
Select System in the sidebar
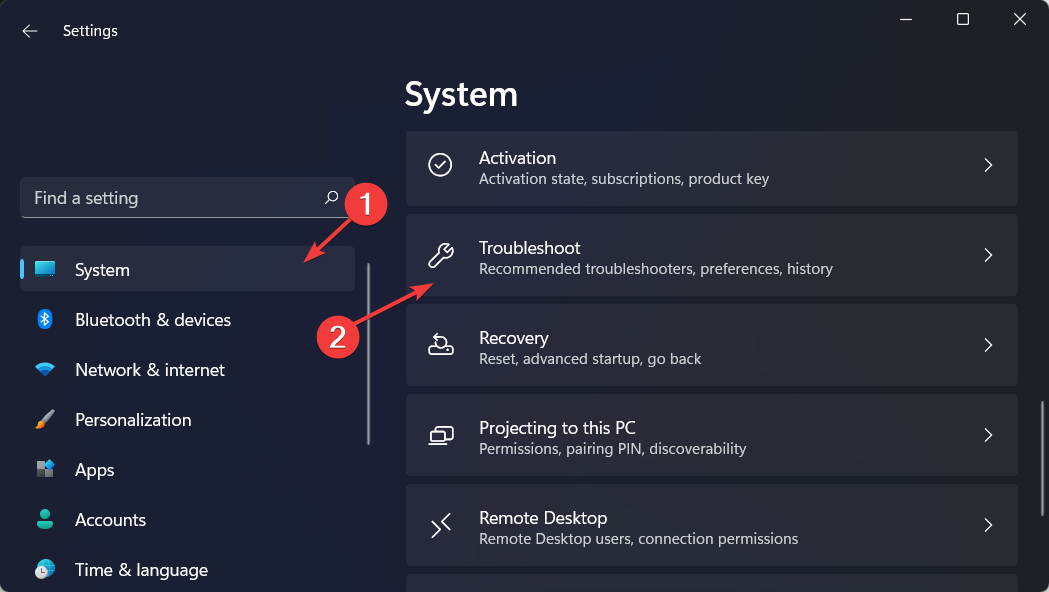point(102,270)
